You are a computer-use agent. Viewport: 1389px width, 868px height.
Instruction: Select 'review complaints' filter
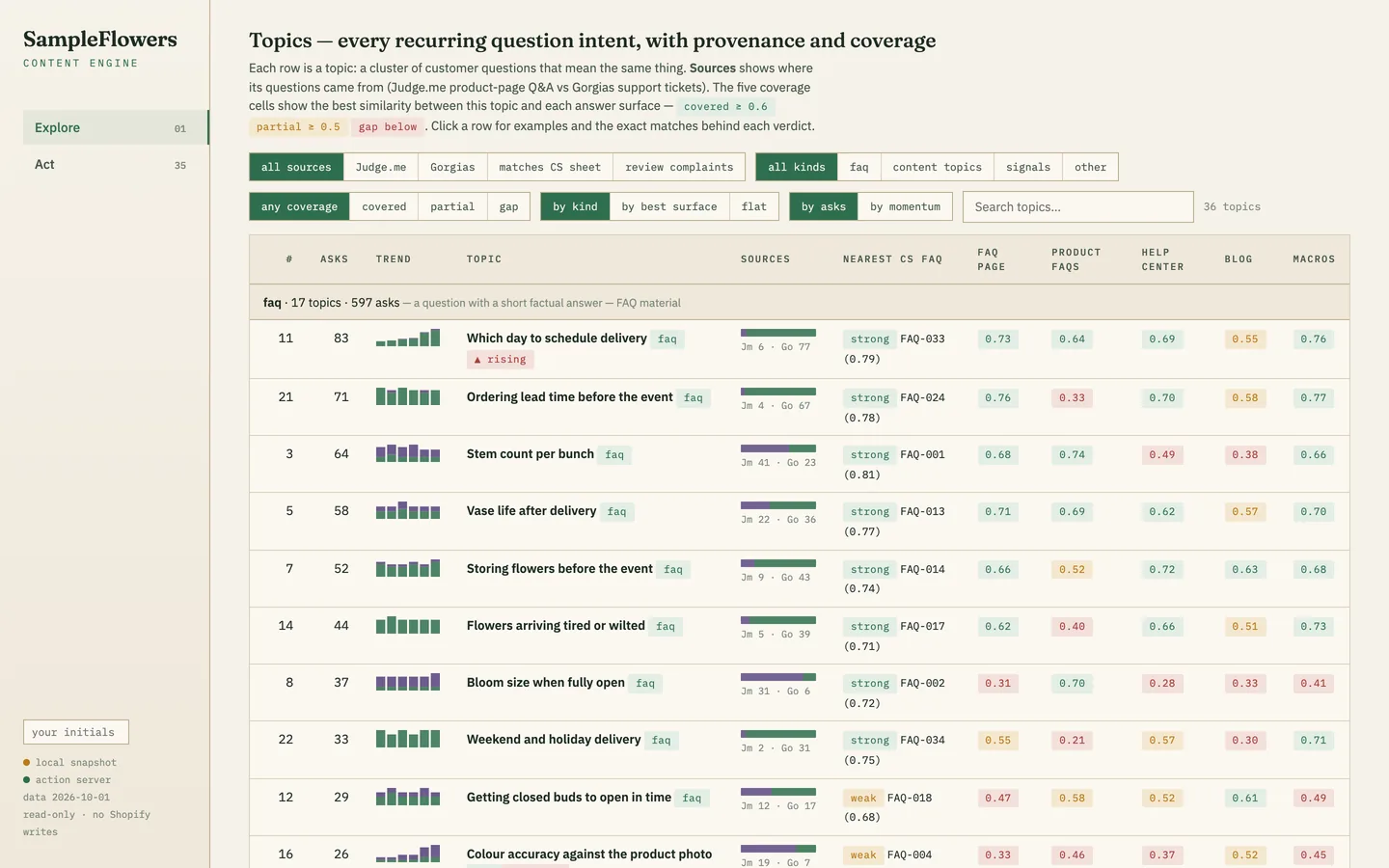pos(679,167)
